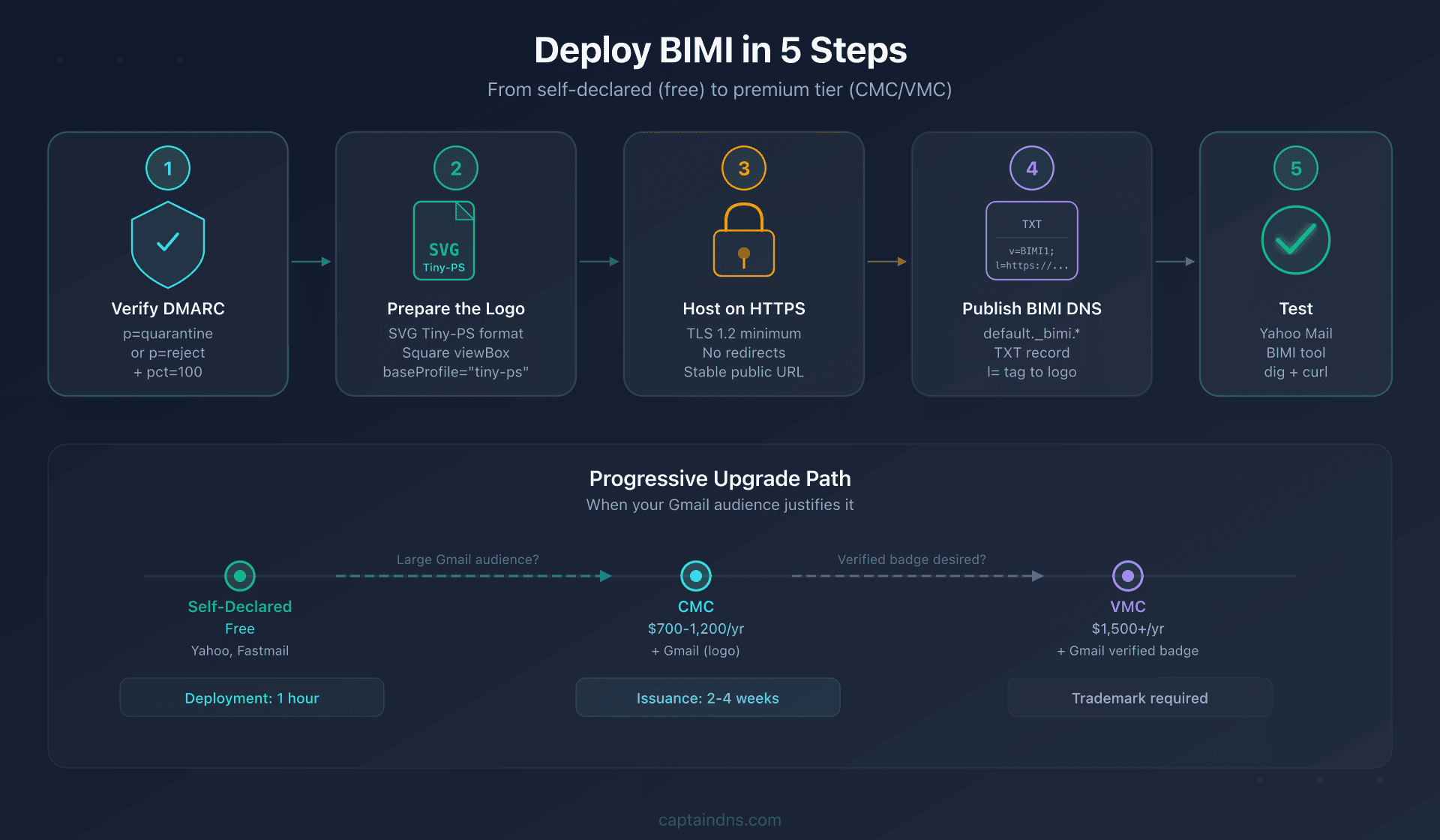Click the subtitle about self-declared to premium tier
Screen dimensions: 1440x840
[x=720, y=89]
